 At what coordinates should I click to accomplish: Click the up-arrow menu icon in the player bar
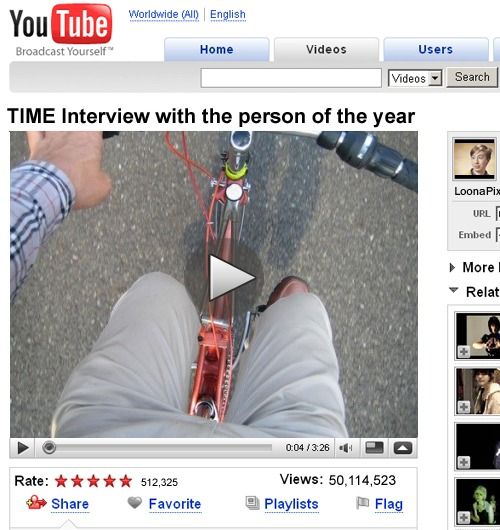403,448
